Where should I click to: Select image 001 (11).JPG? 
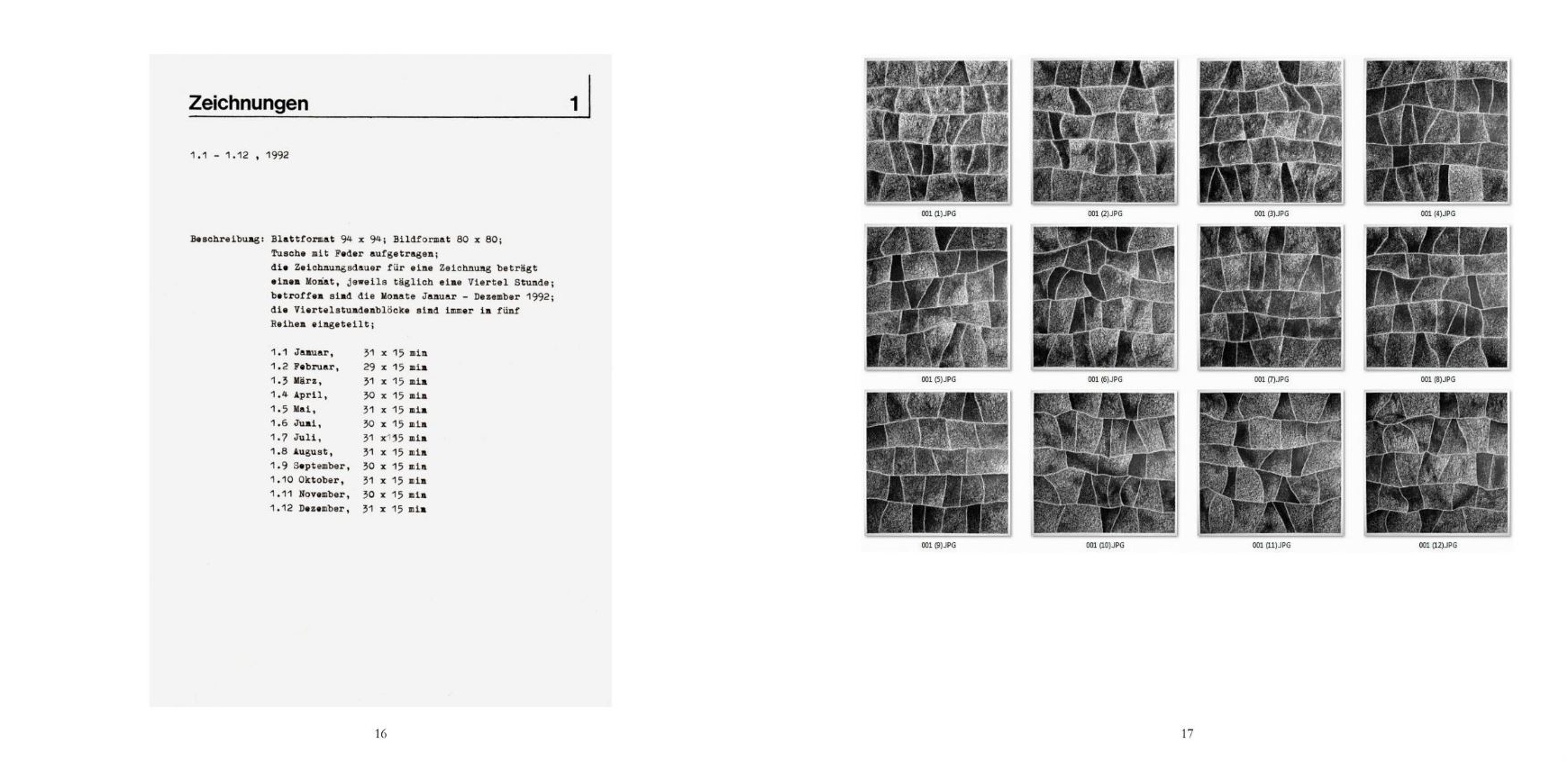1271,463
